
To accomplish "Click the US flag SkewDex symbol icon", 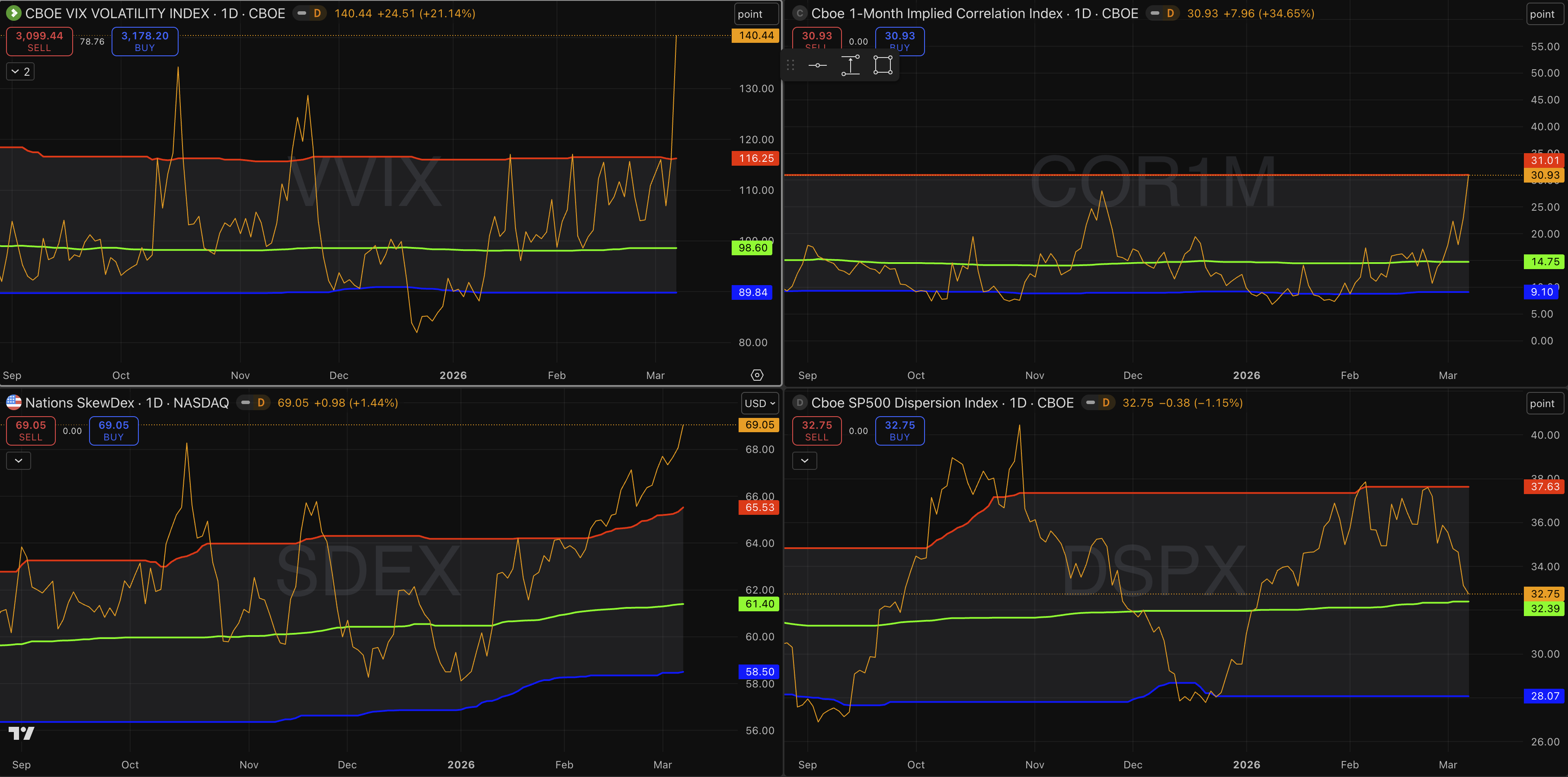I will pos(13,402).
